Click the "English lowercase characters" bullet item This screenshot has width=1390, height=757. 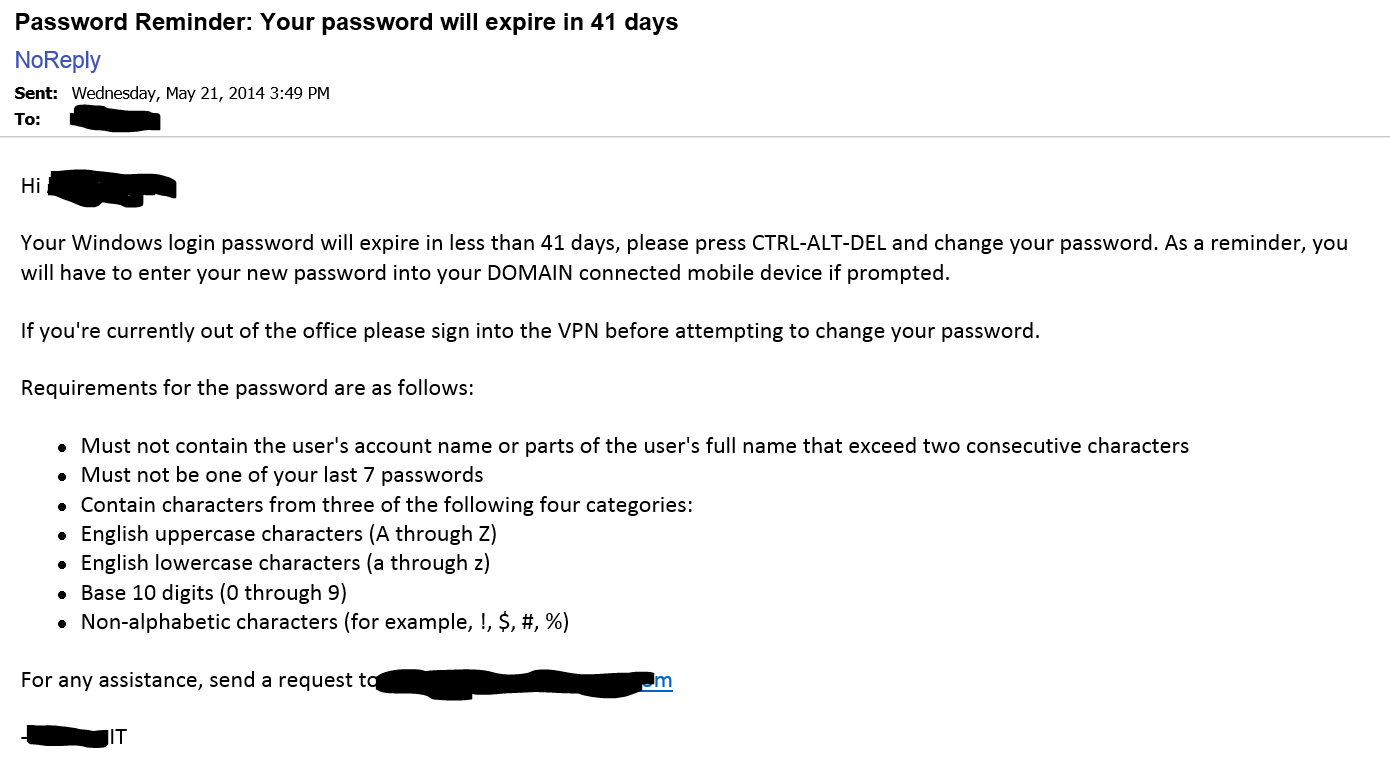point(285,563)
